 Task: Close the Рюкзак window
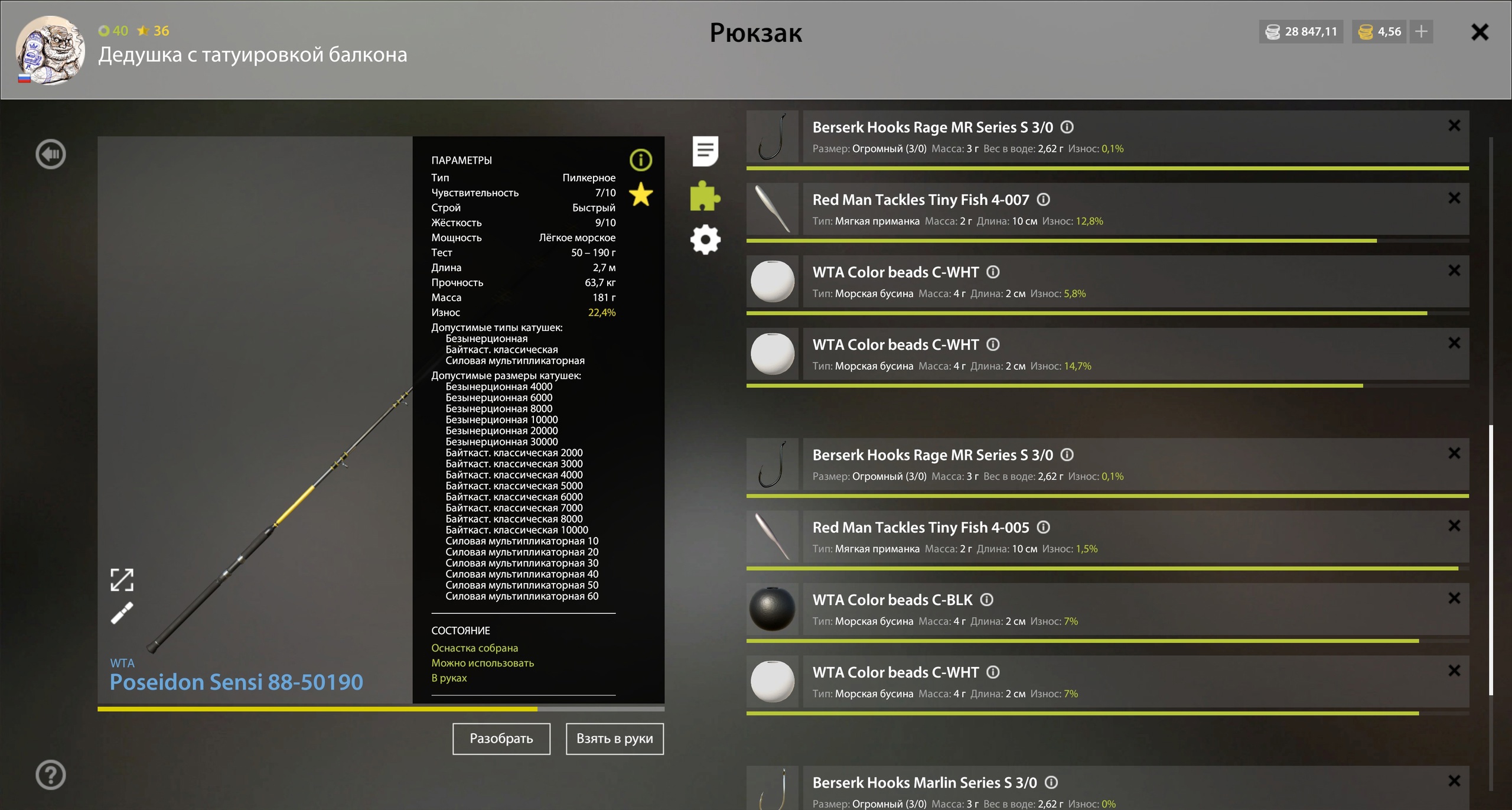tap(1480, 32)
